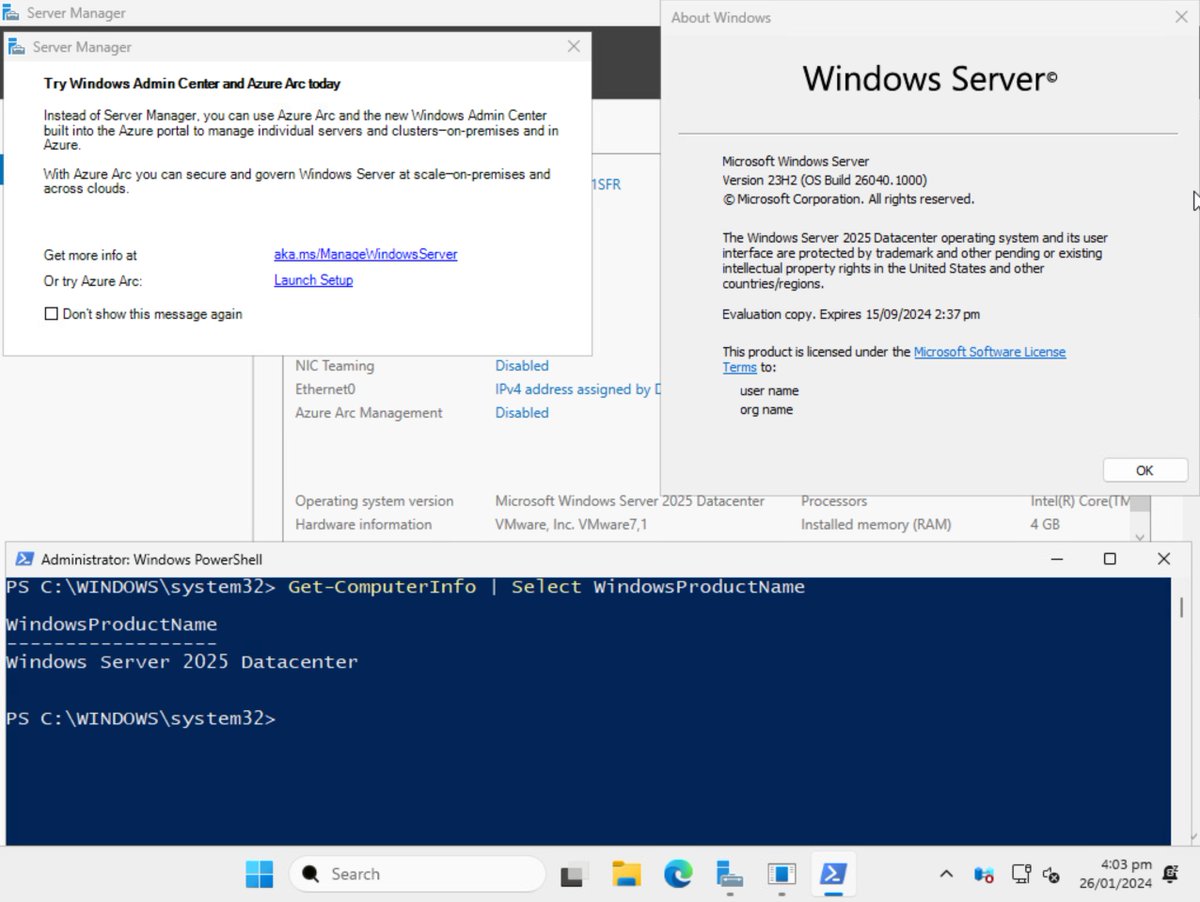1200x902 pixels.
Task: Click the VMware, Inc. VMware7,1 value
Action: [571, 524]
